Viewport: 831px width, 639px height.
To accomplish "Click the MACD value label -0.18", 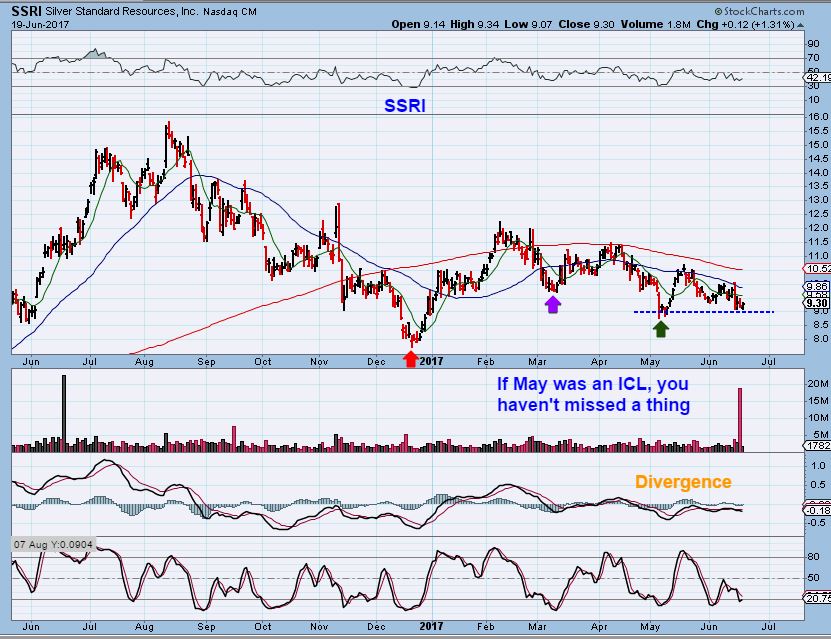I will pos(818,510).
